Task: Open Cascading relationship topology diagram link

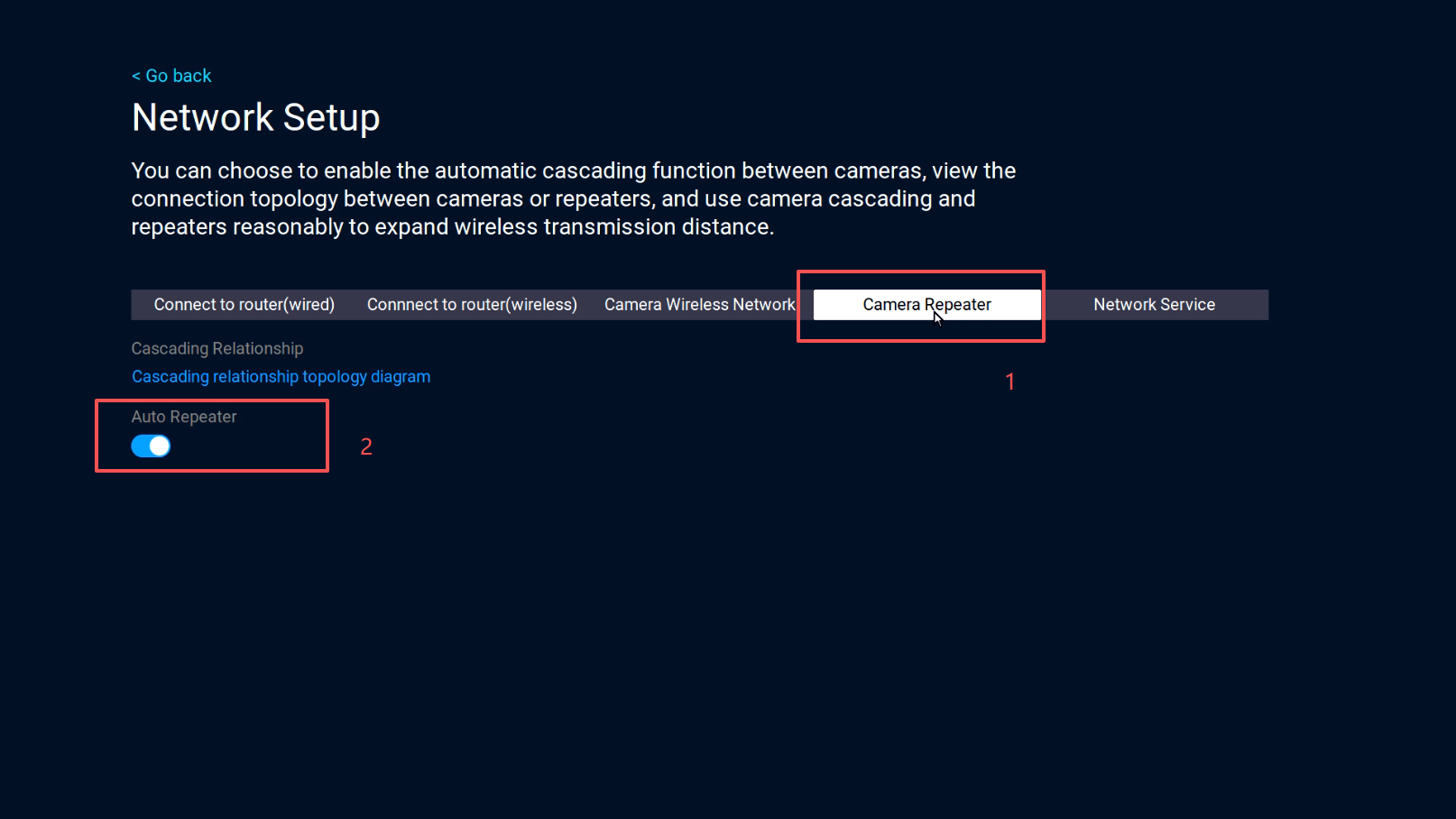Action: 281,377
